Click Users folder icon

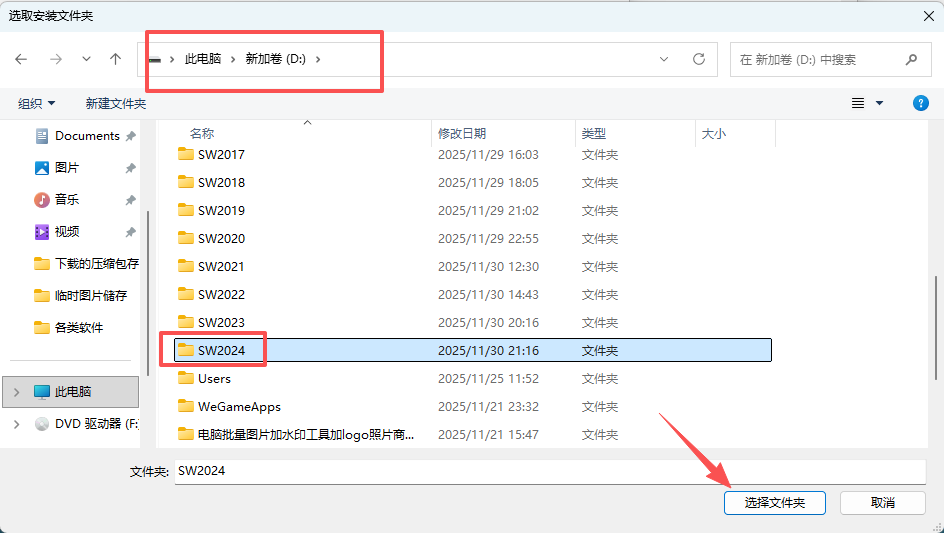coord(186,378)
